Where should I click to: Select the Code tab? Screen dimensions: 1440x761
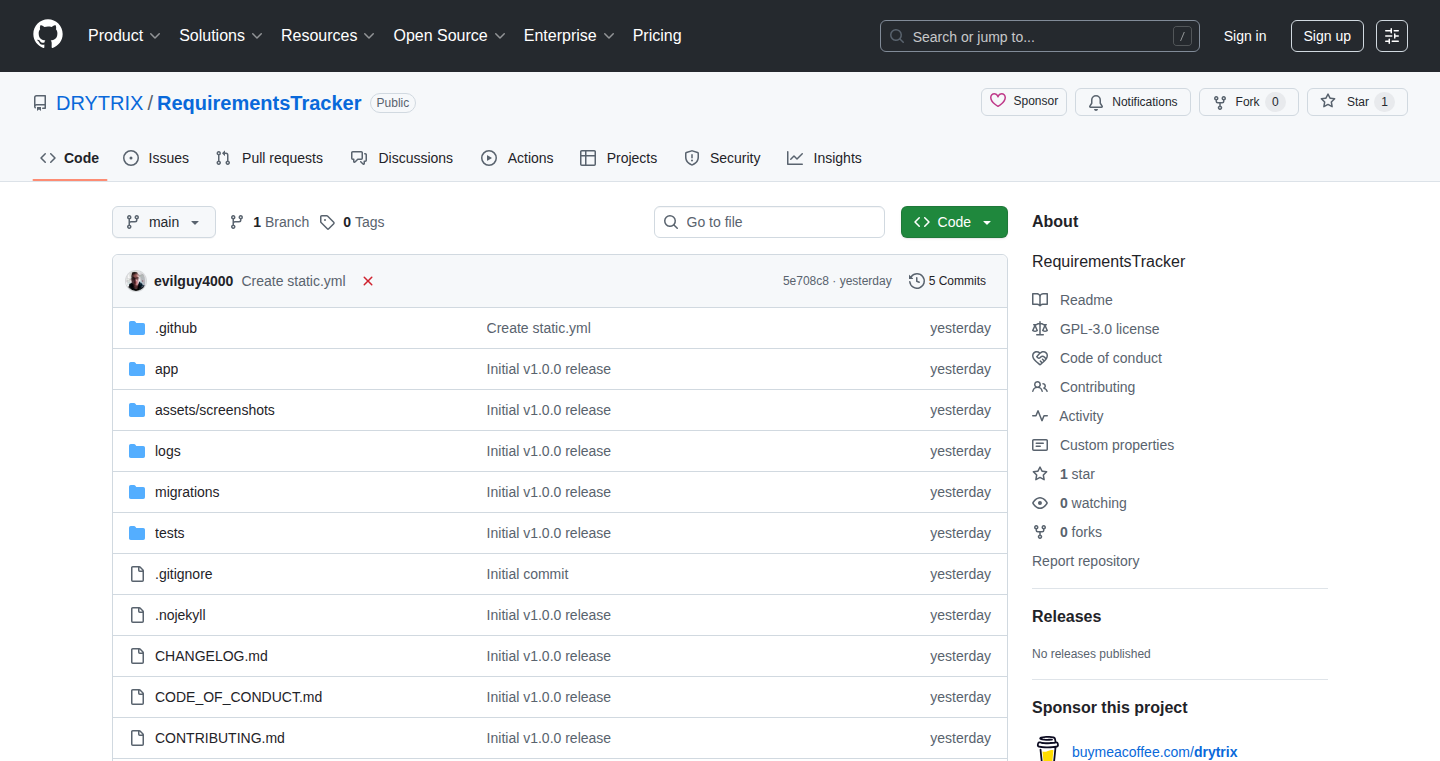click(70, 158)
